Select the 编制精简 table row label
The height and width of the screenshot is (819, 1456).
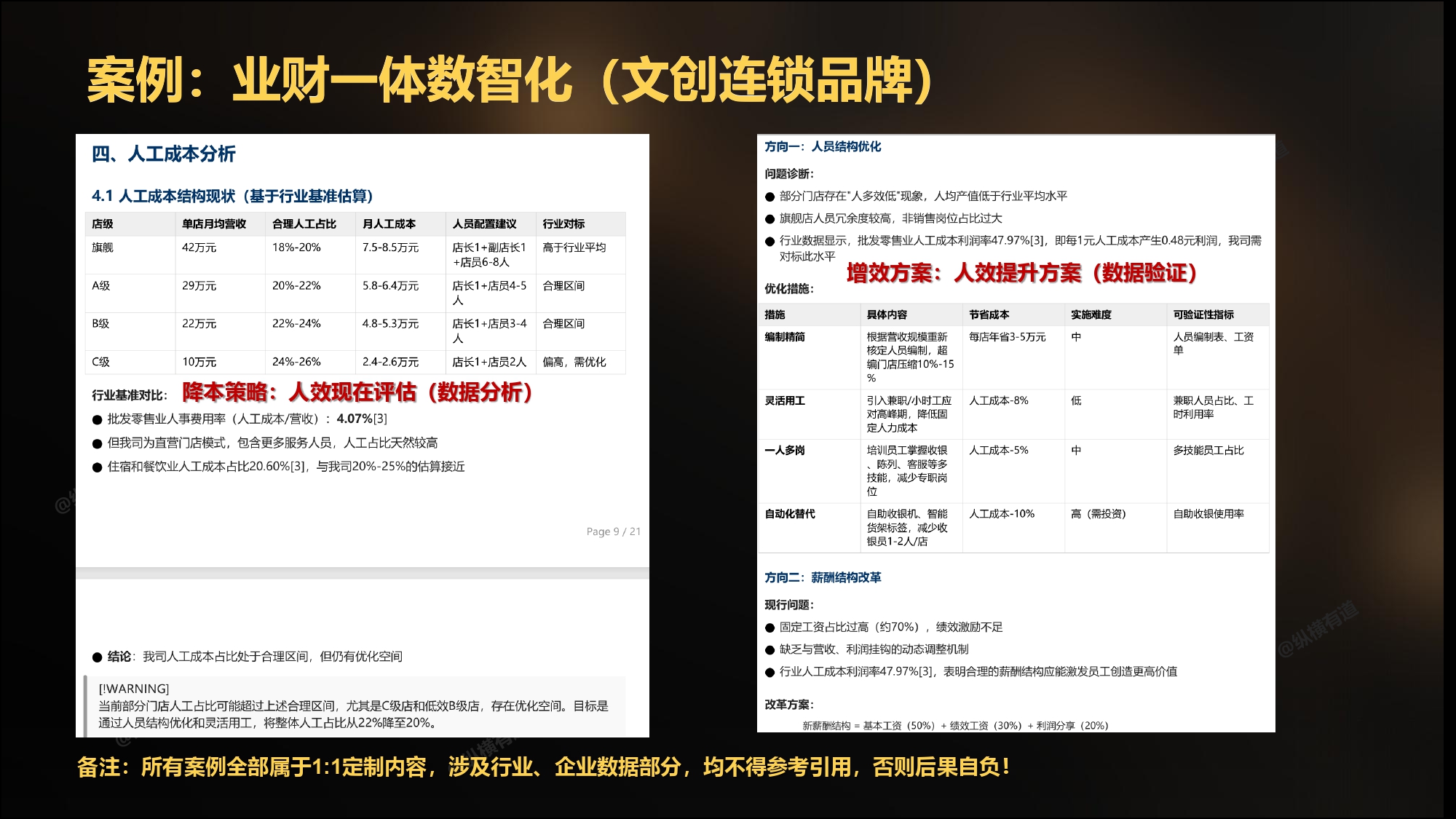(785, 337)
